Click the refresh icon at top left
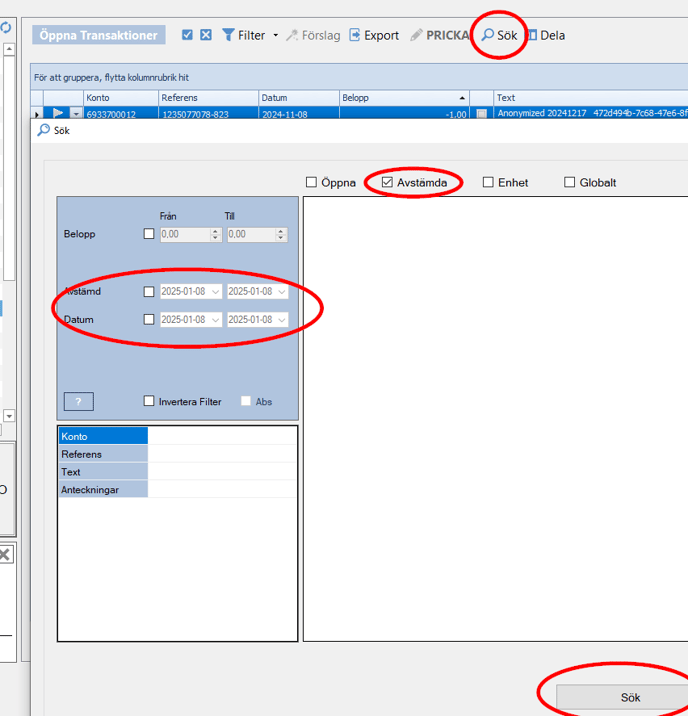This screenshot has height=716, width=688. coord(5,28)
